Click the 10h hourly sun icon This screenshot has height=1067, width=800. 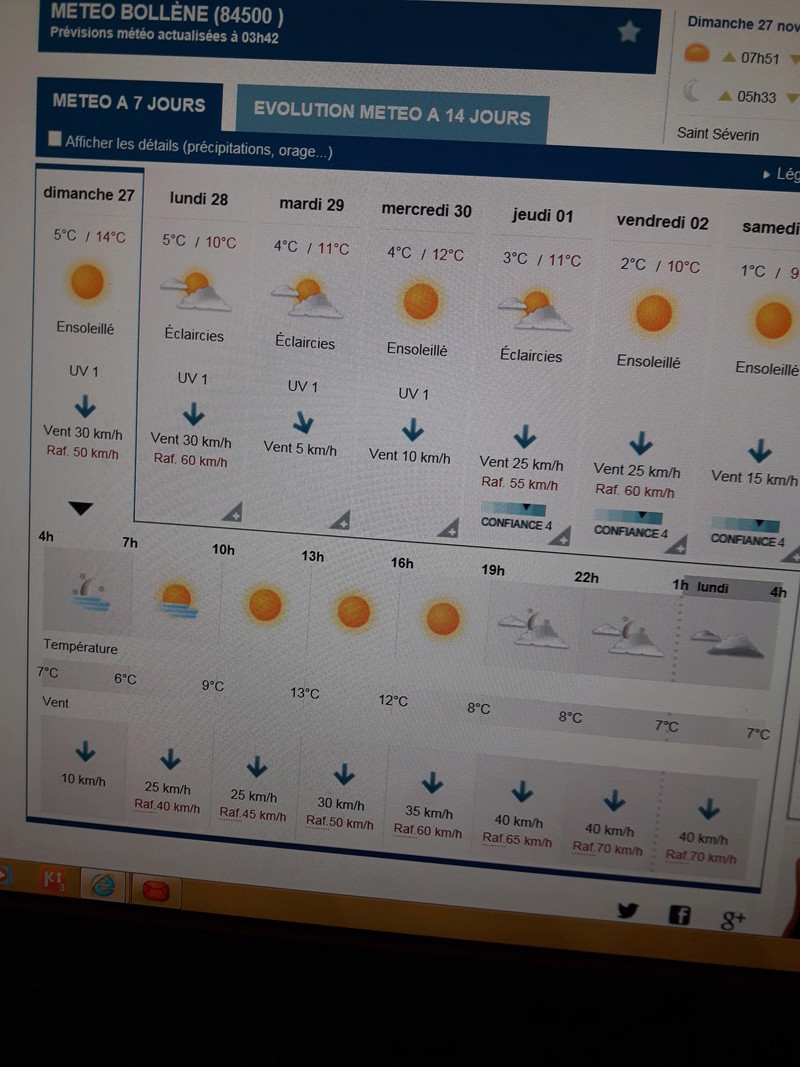pos(265,604)
